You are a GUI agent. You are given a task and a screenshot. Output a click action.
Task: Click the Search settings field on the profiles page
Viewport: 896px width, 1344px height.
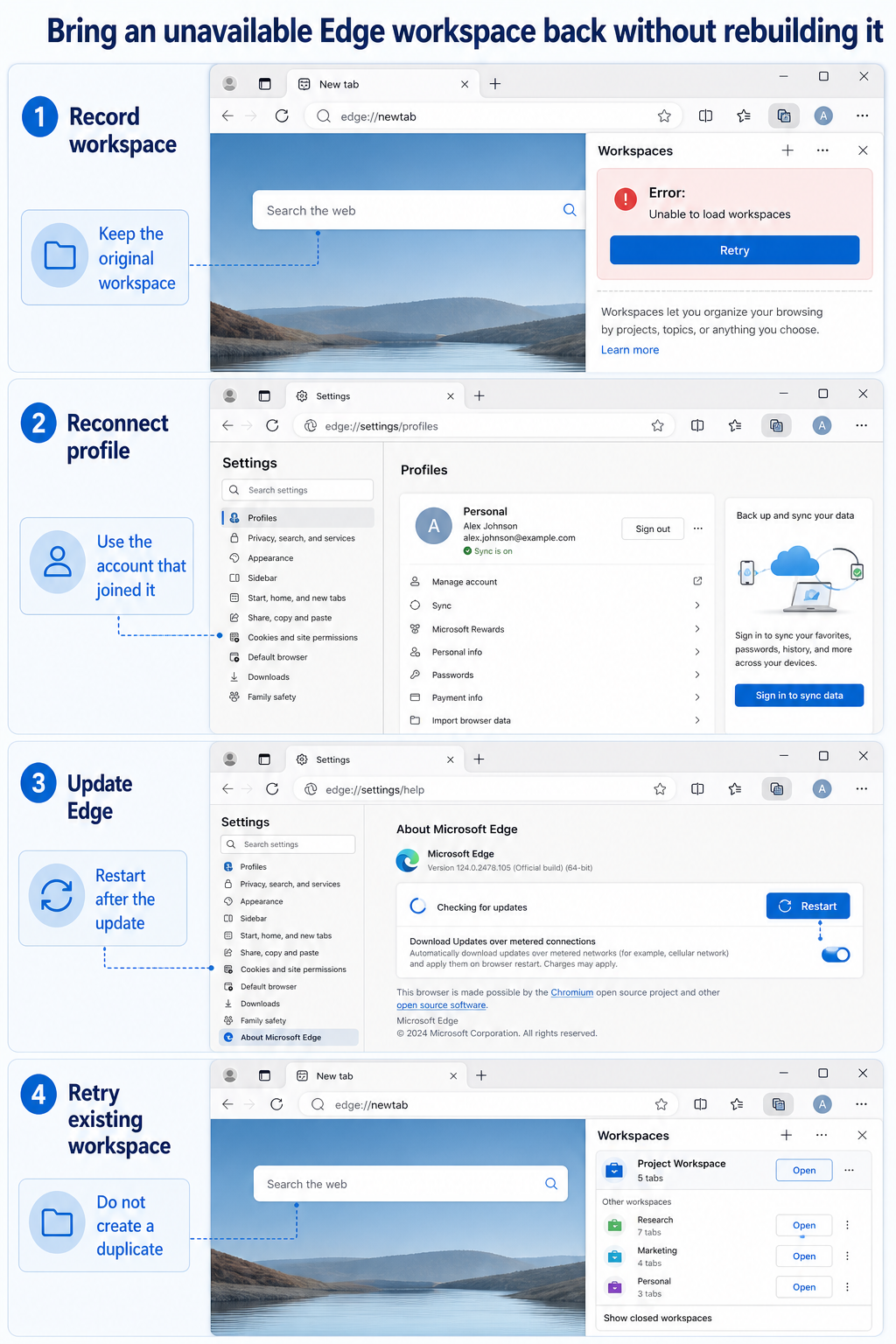(x=297, y=490)
